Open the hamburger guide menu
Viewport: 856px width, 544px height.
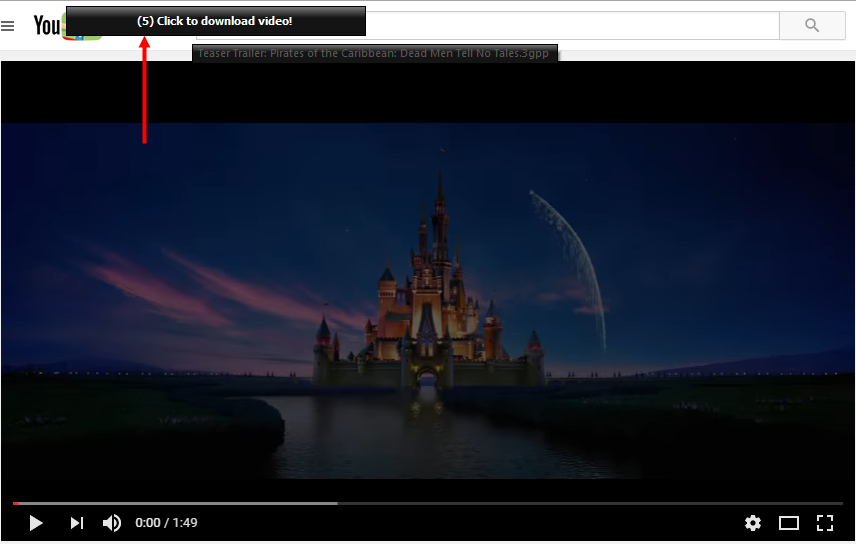(x=8, y=26)
